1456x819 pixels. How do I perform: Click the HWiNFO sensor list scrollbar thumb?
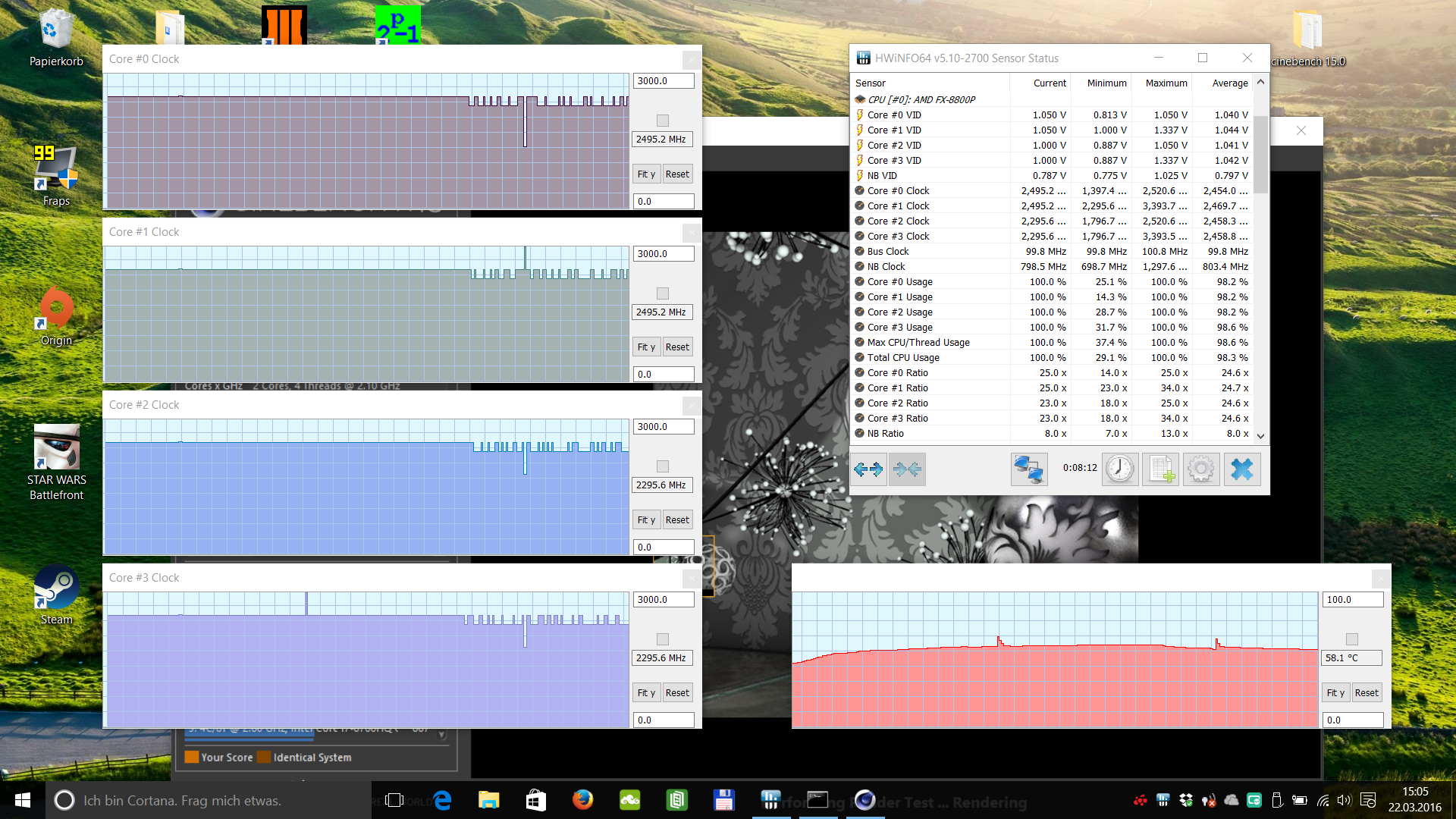click(x=1260, y=155)
